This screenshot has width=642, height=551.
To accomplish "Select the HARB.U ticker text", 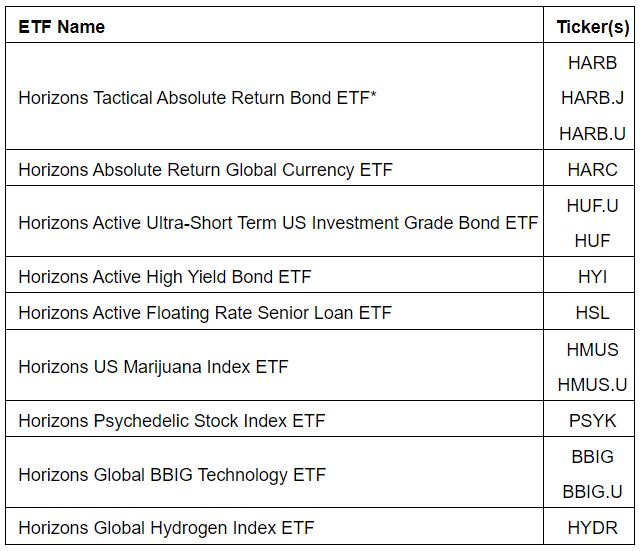I will 592,134.
